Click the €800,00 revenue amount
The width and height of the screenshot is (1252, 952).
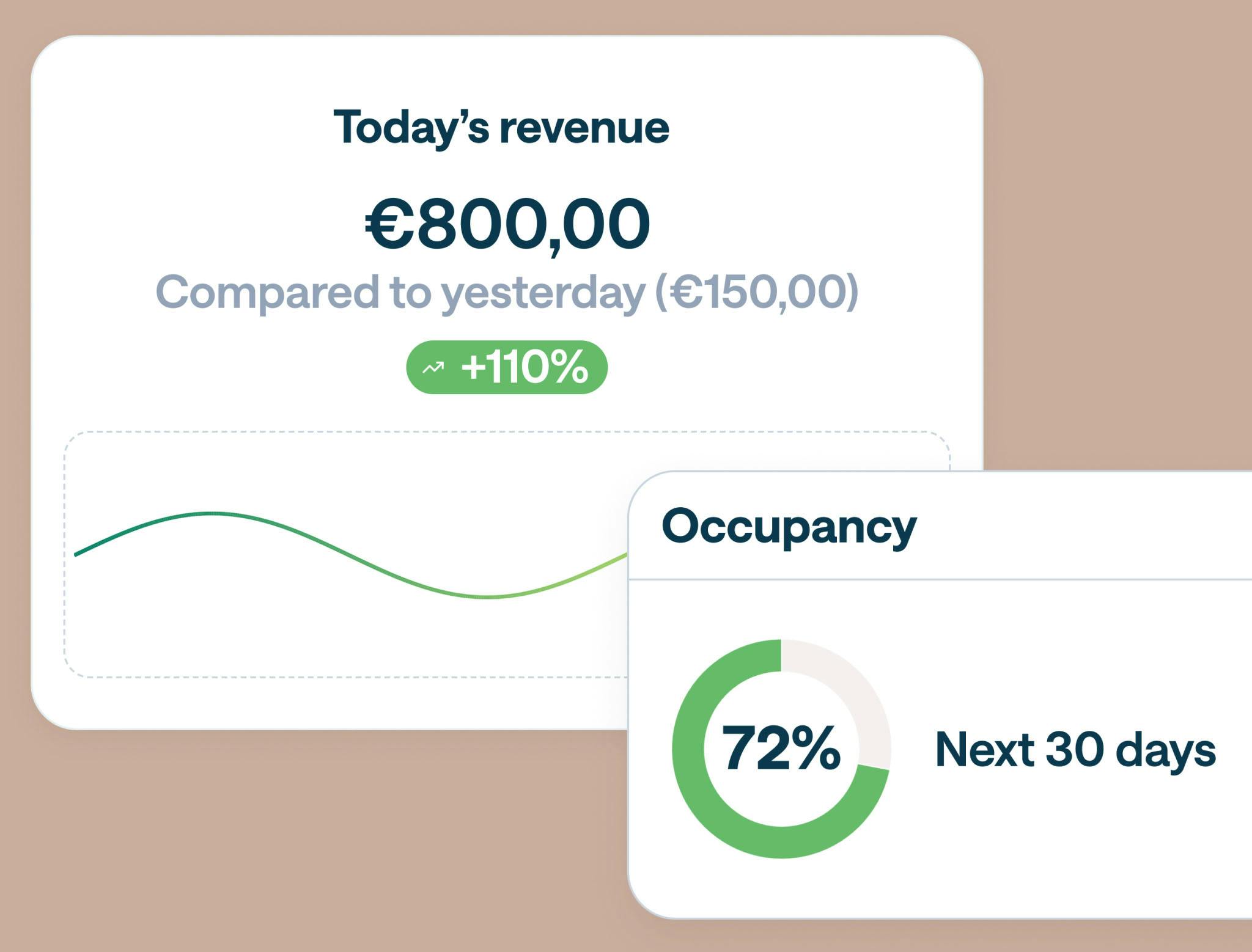(x=507, y=224)
